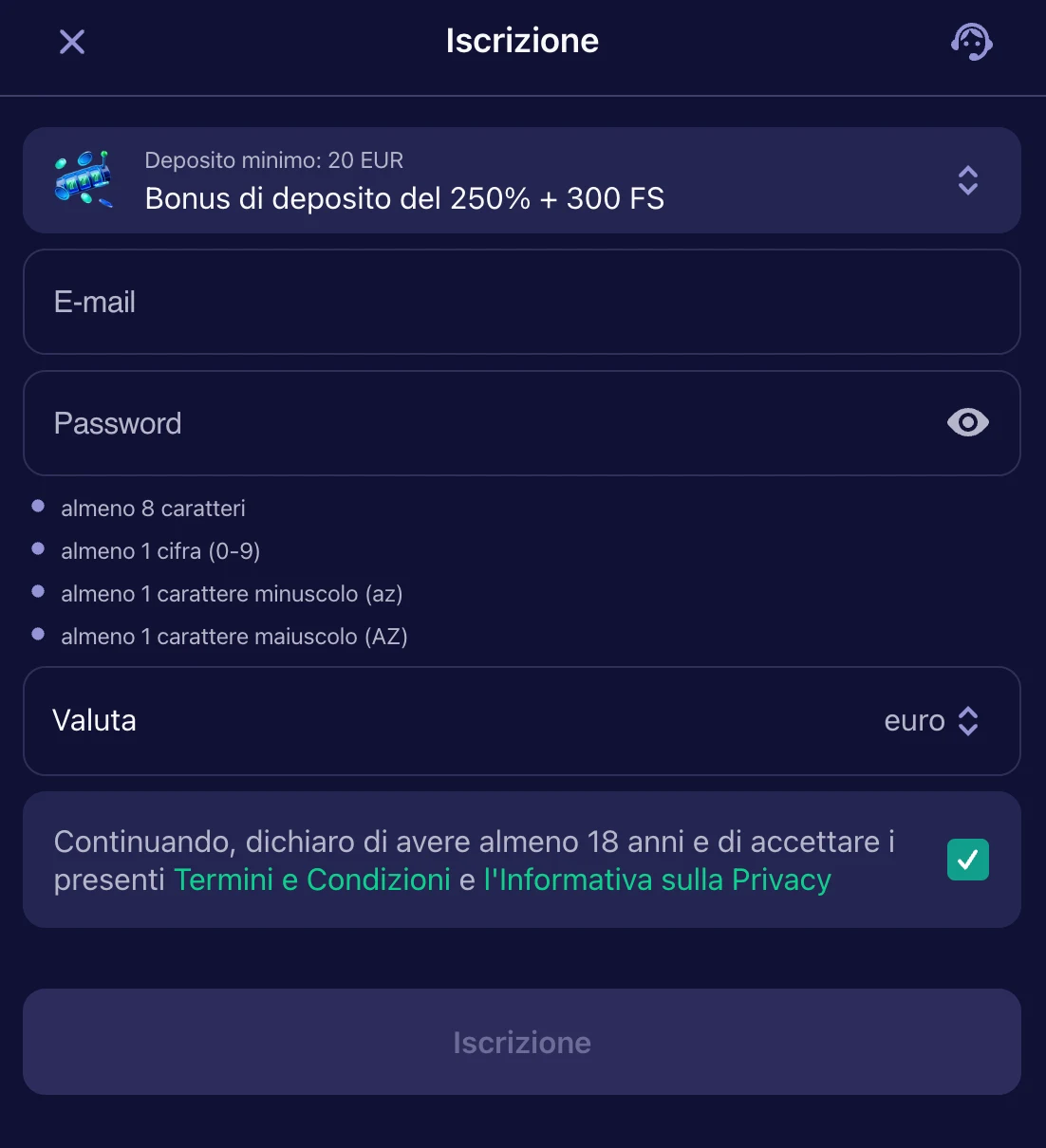Select the headset support icon top right
The width and height of the screenshot is (1046, 1148).
click(x=971, y=42)
